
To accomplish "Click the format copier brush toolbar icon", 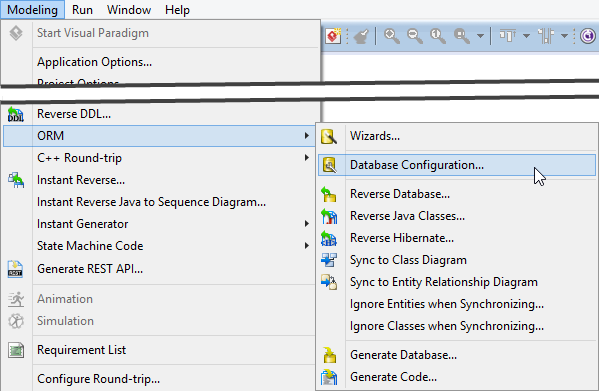I will coord(361,36).
